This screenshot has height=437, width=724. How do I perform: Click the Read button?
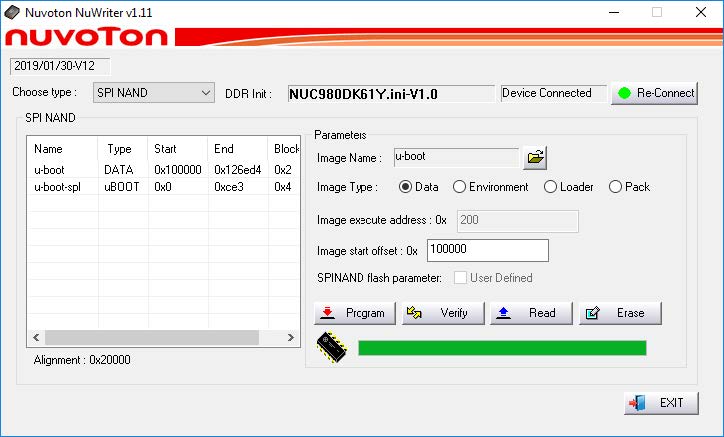[531, 313]
